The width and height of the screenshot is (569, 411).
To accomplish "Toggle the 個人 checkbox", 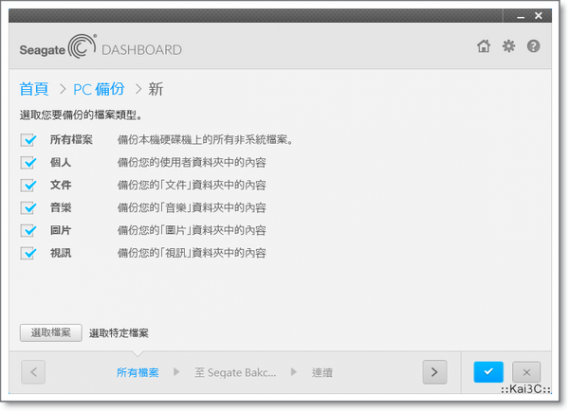I will 28,162.
